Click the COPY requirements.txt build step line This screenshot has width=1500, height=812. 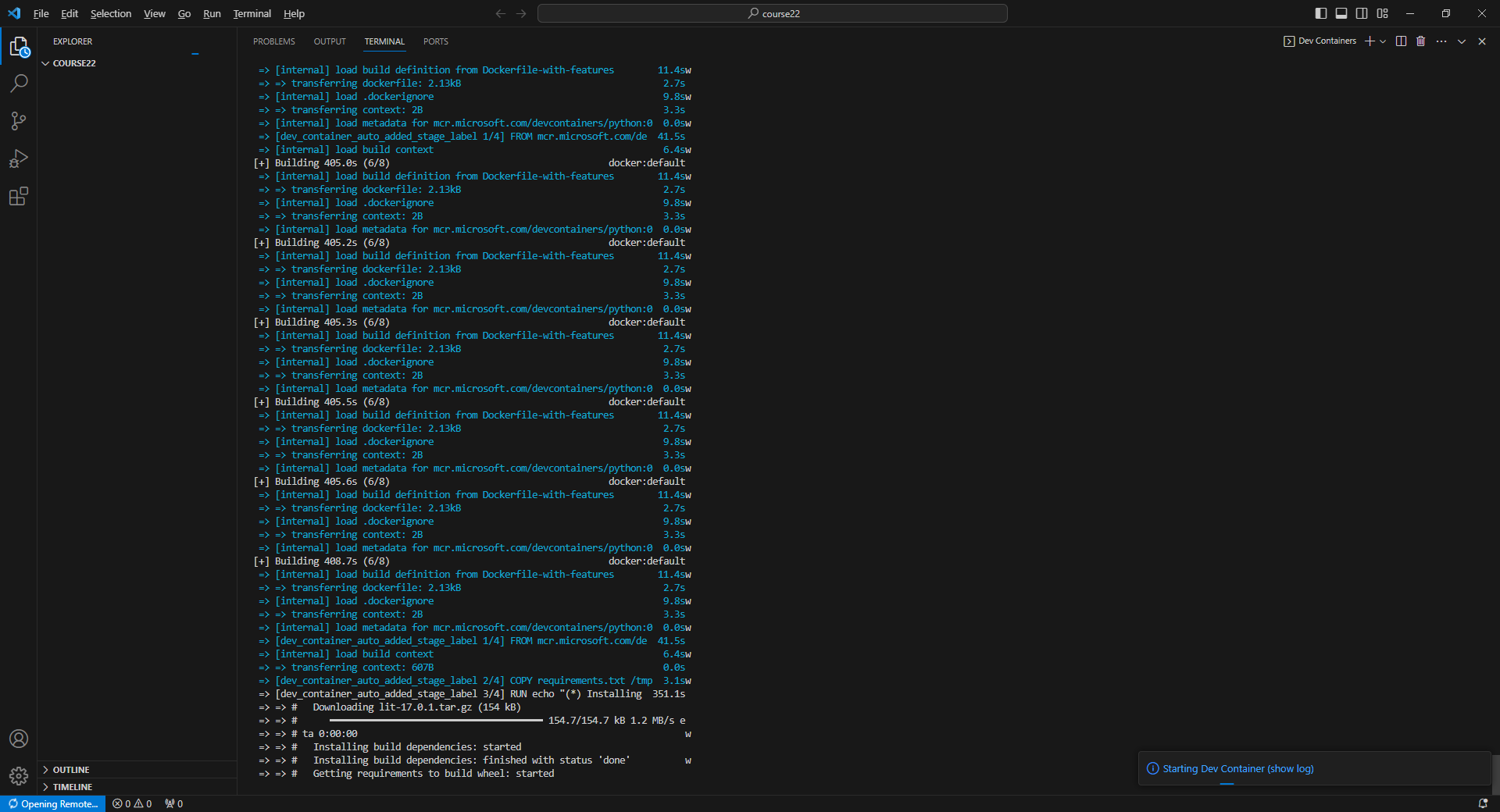[475, 681]
